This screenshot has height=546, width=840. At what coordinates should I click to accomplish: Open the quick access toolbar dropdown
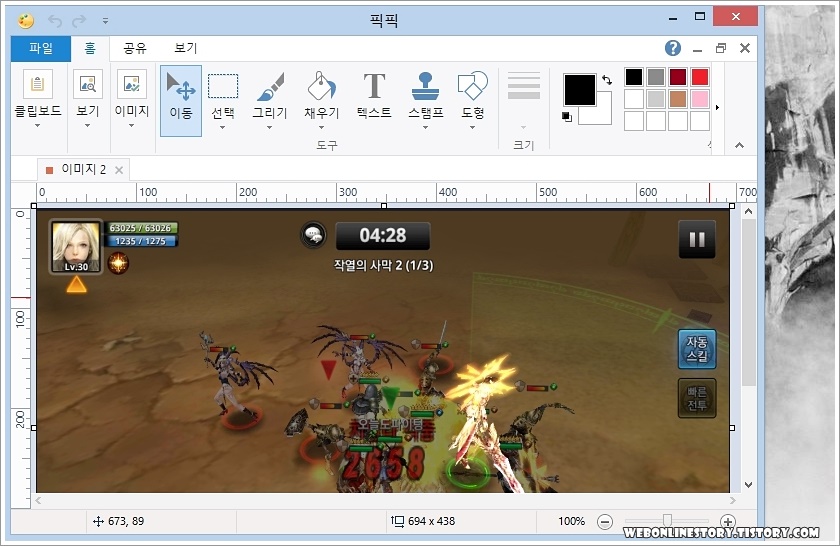click(106, 21)
